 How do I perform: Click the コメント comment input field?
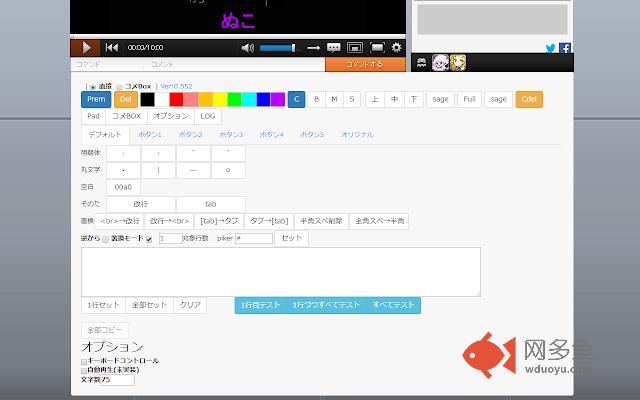235,64
